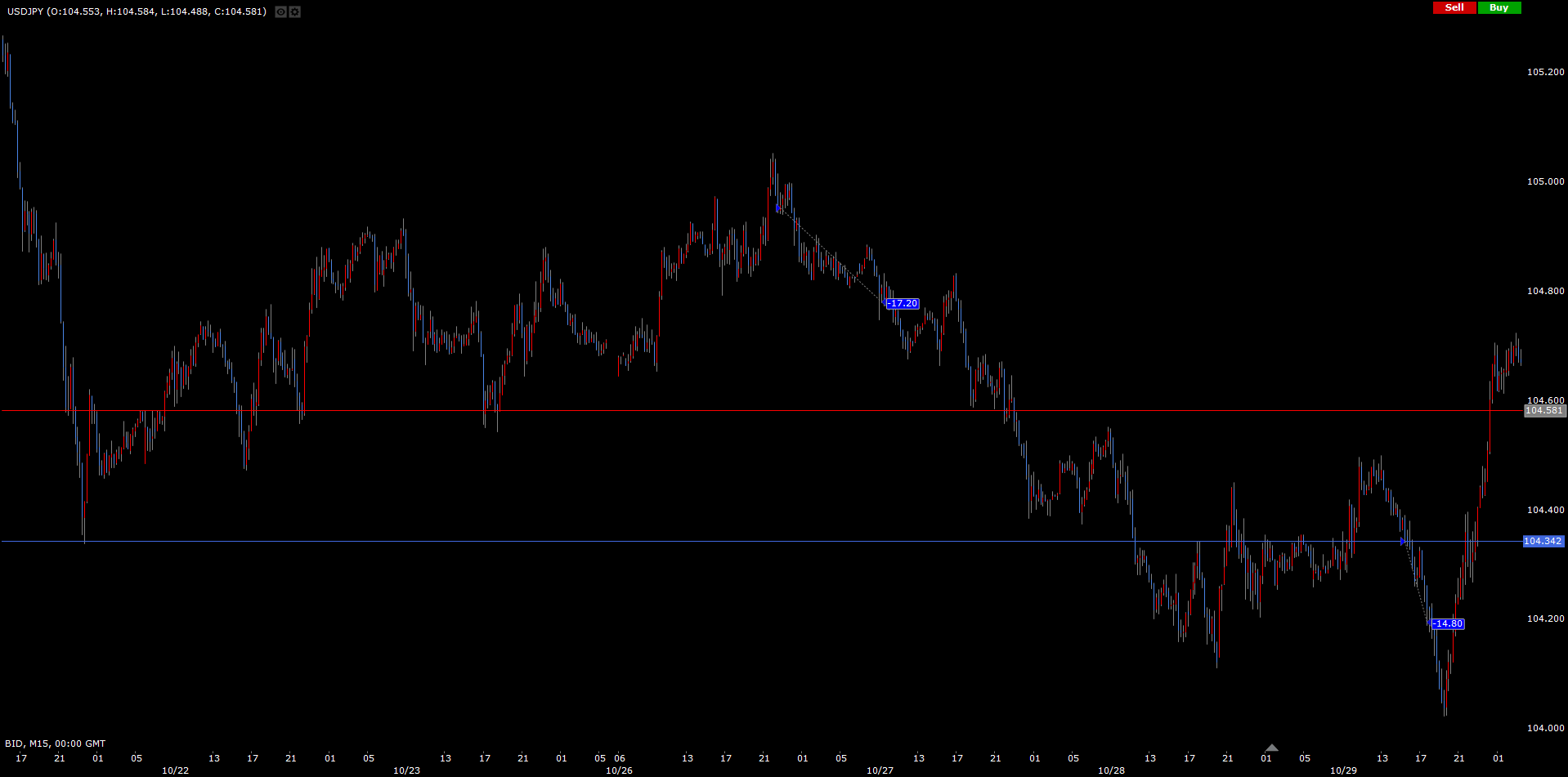Viewport: 1568px width, 777px height.
Task: Select the -14.80 trade result label
Action: pos(1448,624)
